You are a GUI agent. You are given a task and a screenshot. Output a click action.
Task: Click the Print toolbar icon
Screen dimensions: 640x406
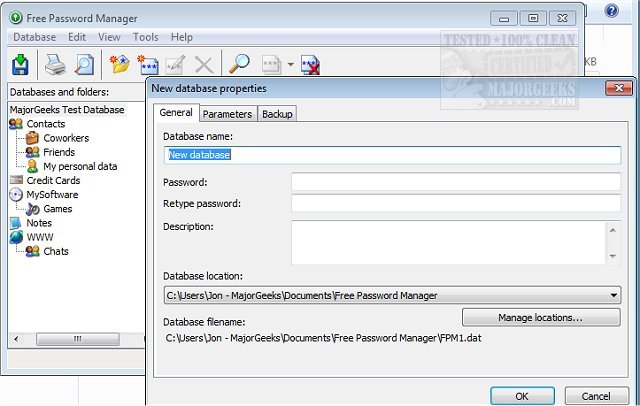(55, 64)
